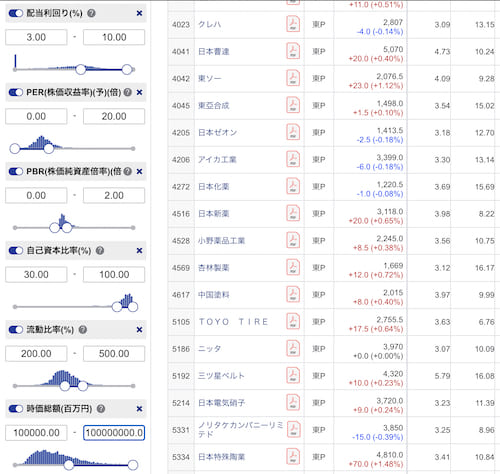
Task: Remove the 時価総額(百万円) filter with X
Action: click(x=139, y=409)
